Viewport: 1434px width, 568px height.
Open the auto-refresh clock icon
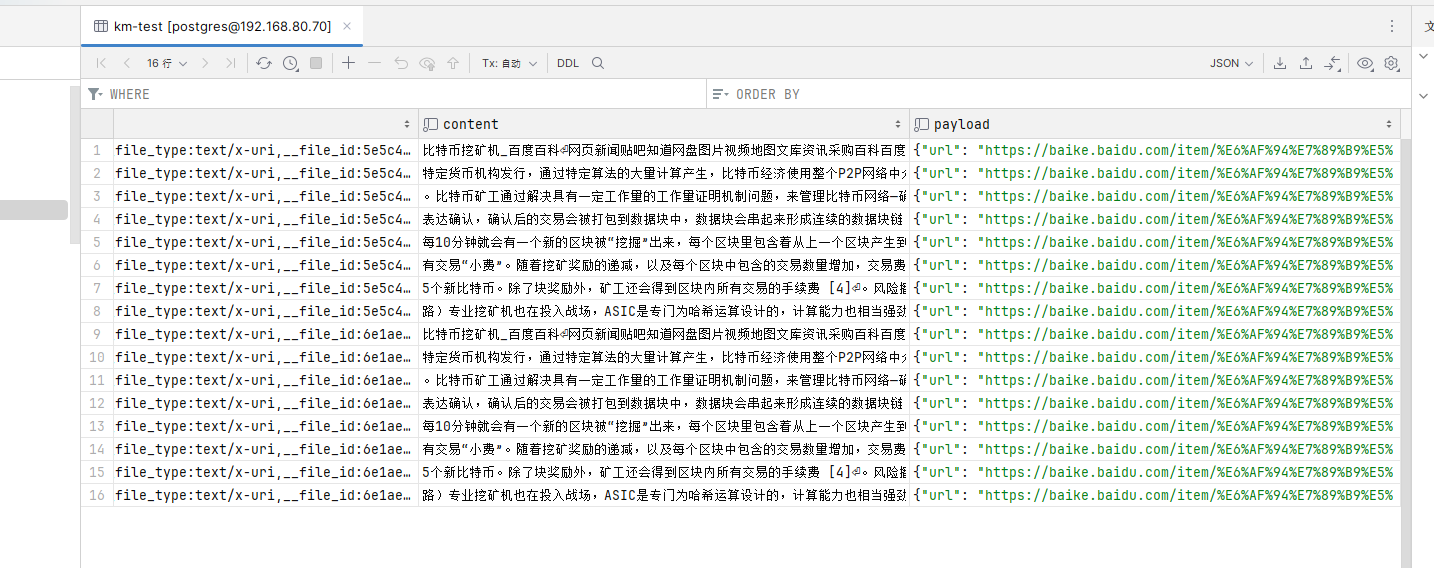click(x=290, y=63)
